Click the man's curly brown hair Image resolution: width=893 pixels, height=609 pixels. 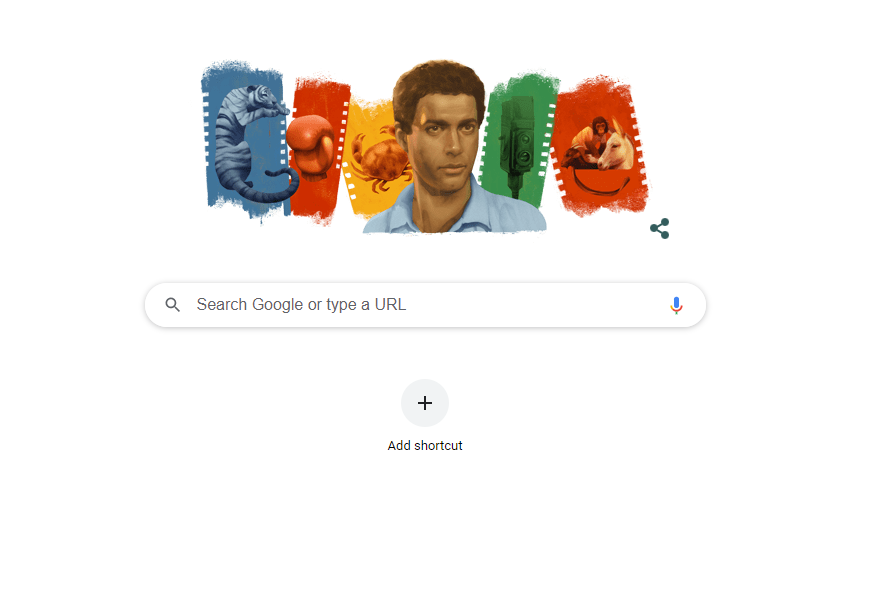click(x=439, y=85)
